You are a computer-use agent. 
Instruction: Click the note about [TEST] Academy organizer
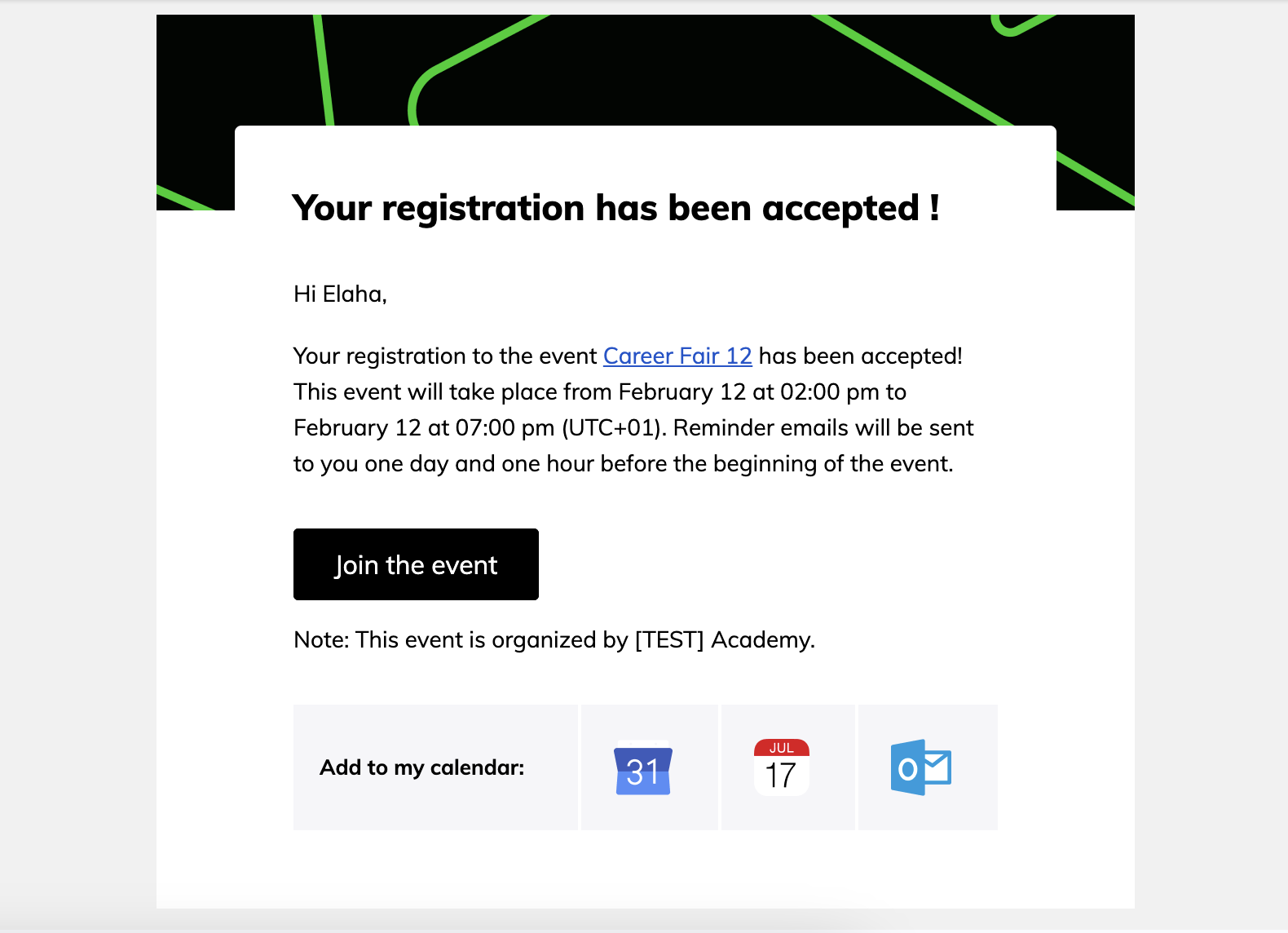(x=554, y=640)
